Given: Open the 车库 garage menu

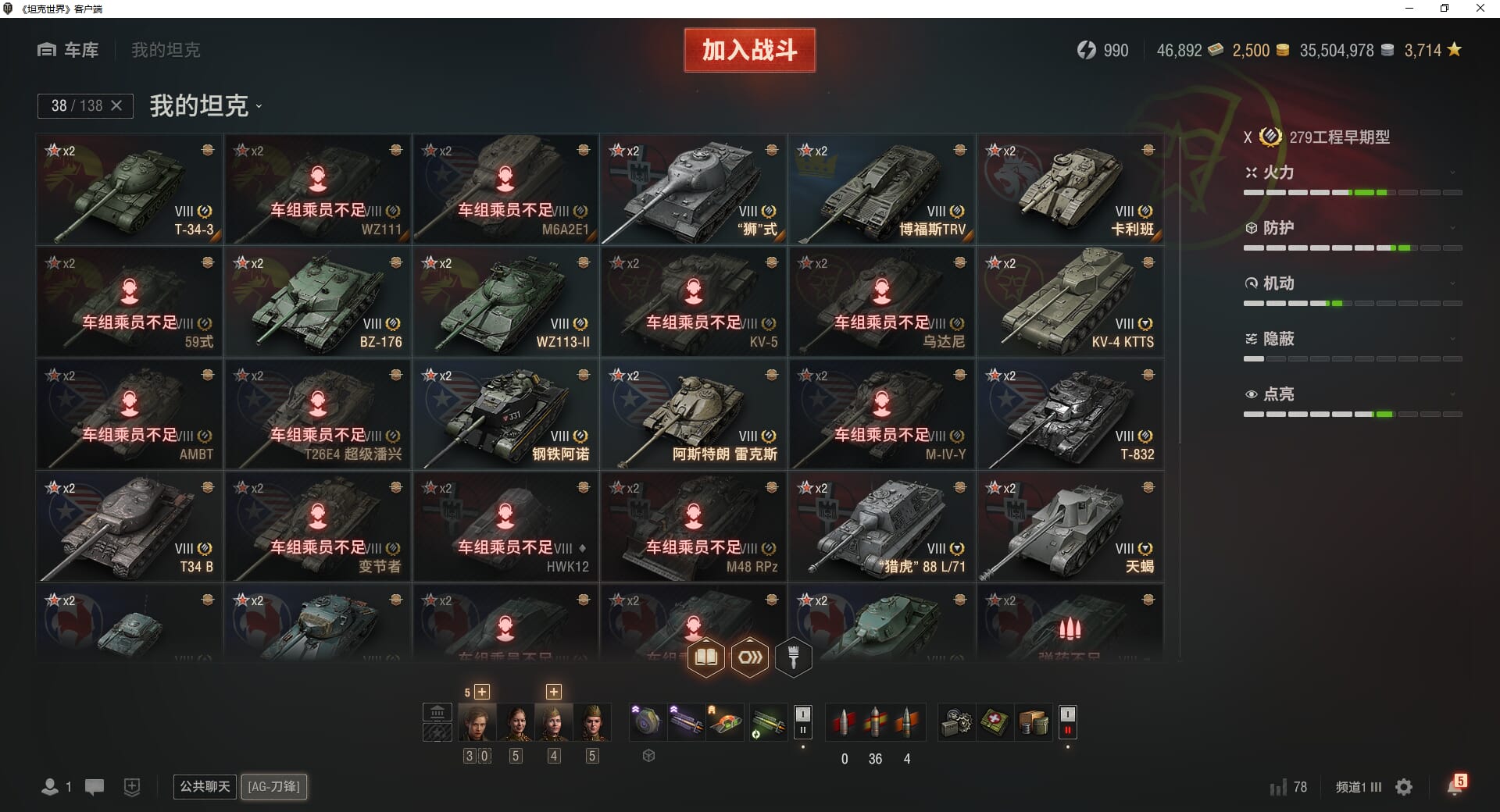Looking at the screenshot, I should [x=68, y=50].
